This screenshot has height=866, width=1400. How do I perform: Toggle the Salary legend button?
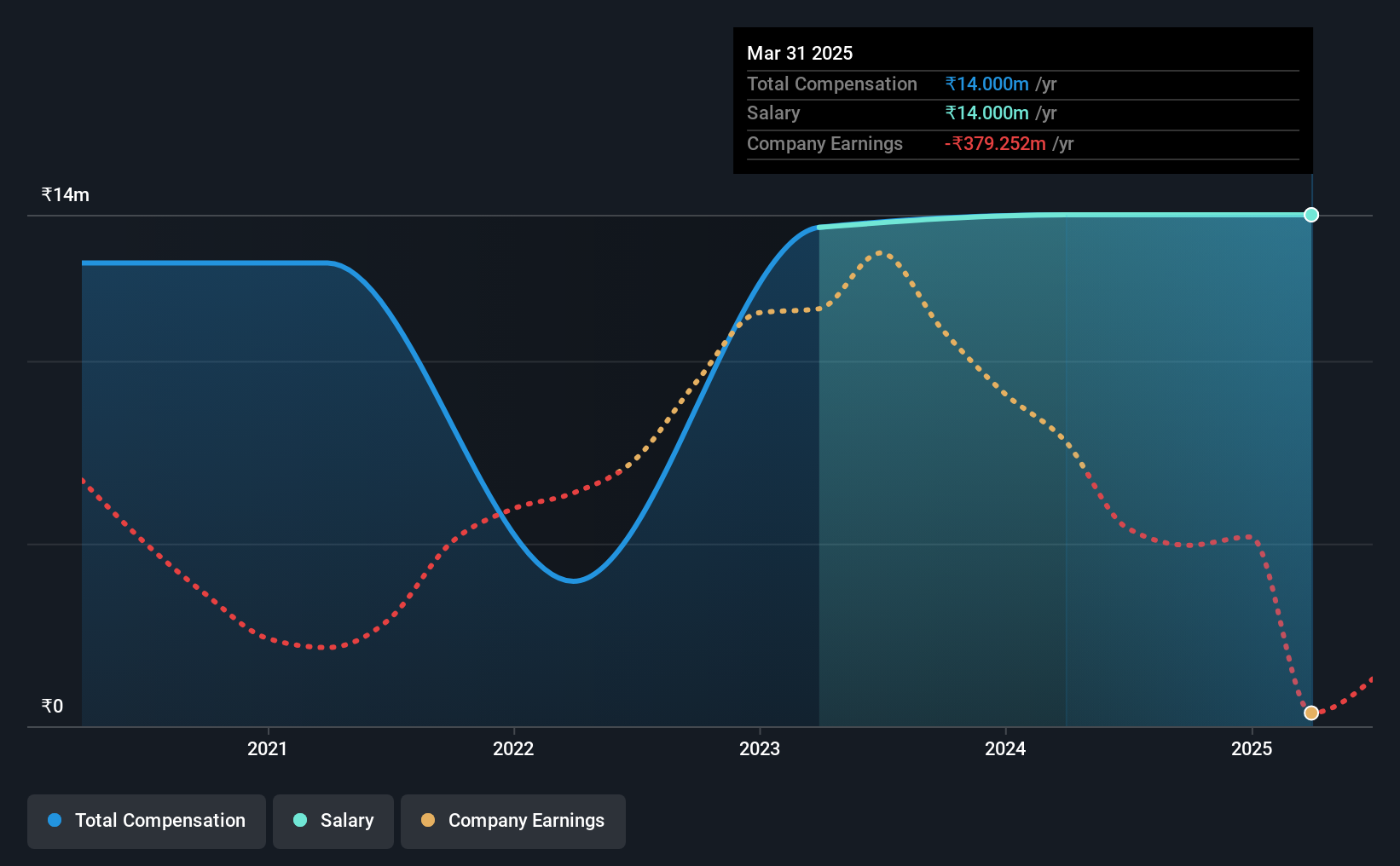click(333, 821)
